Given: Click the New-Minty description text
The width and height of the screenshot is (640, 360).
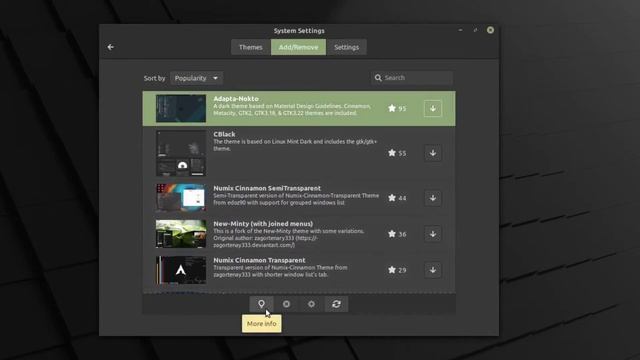Looking at the screenshot, I should (289, 238).
